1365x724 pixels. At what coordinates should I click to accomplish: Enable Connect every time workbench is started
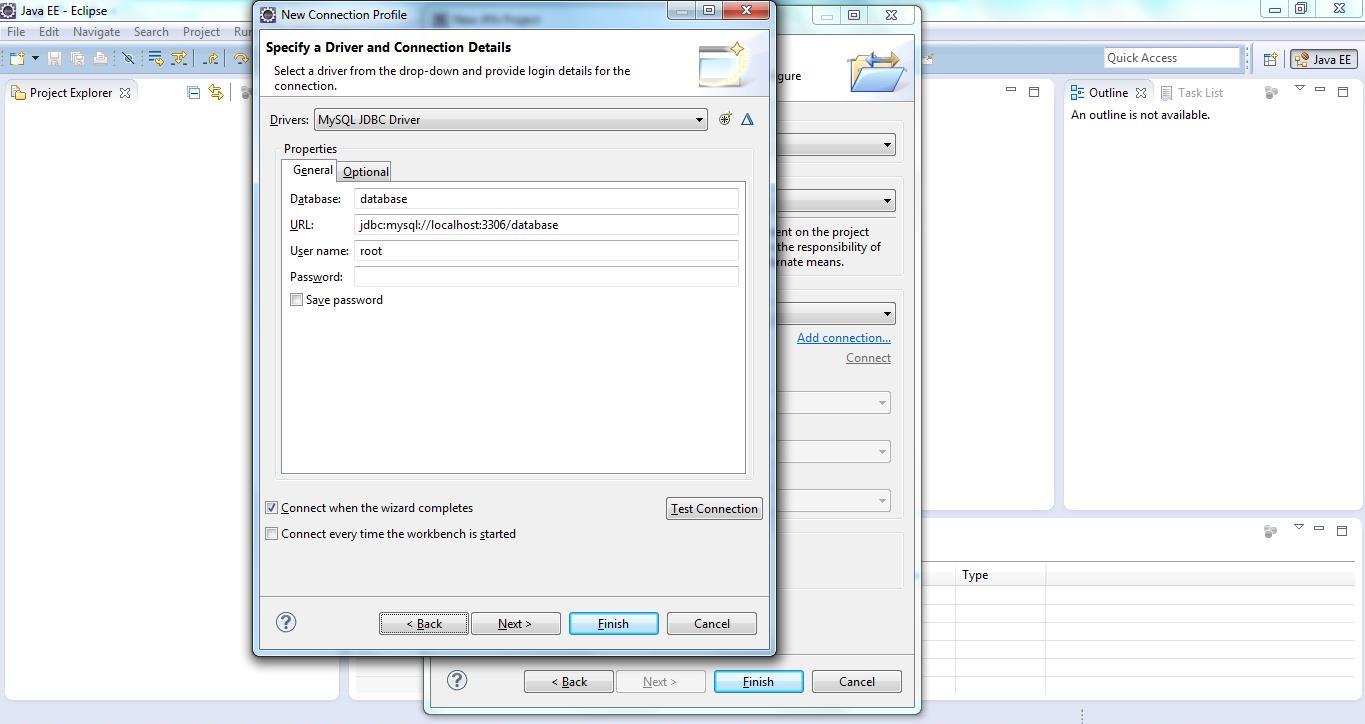pos(272,534)
